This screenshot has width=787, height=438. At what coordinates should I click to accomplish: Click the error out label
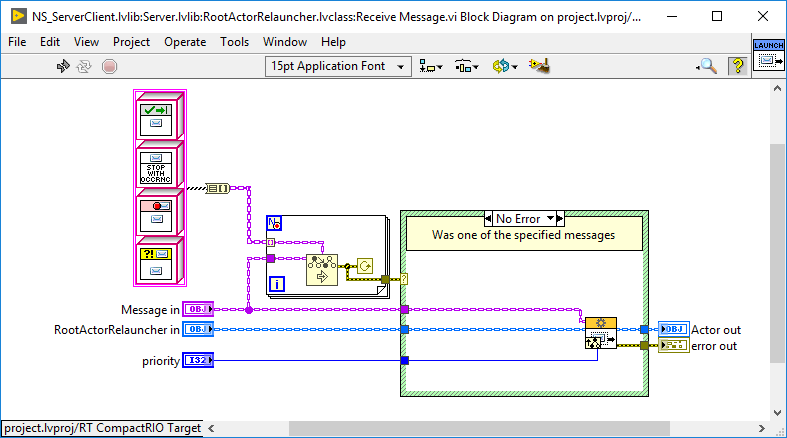pos(714,346)
